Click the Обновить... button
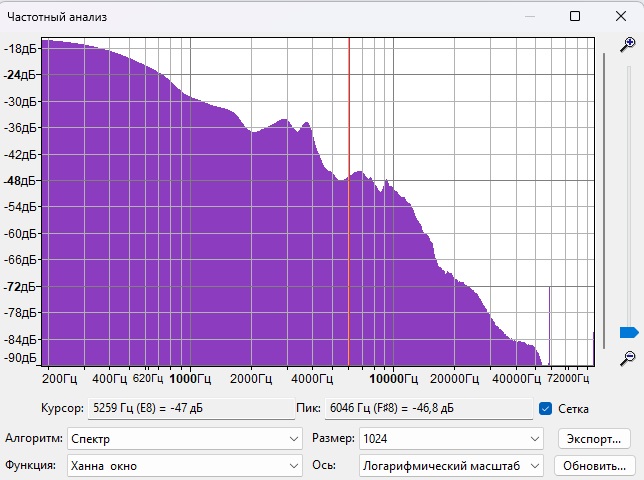The height and width of the screenshot is (480, 644). [594, 466]
